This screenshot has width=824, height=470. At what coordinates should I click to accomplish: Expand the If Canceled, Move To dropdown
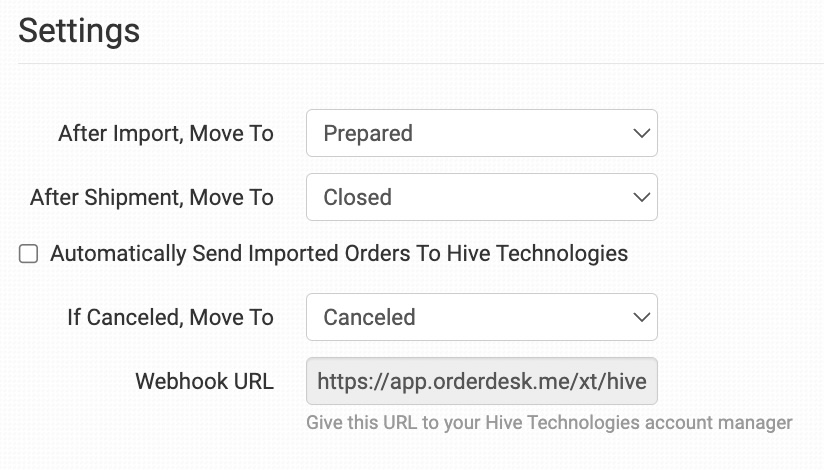pyautogui.click(x=481, y=317)
